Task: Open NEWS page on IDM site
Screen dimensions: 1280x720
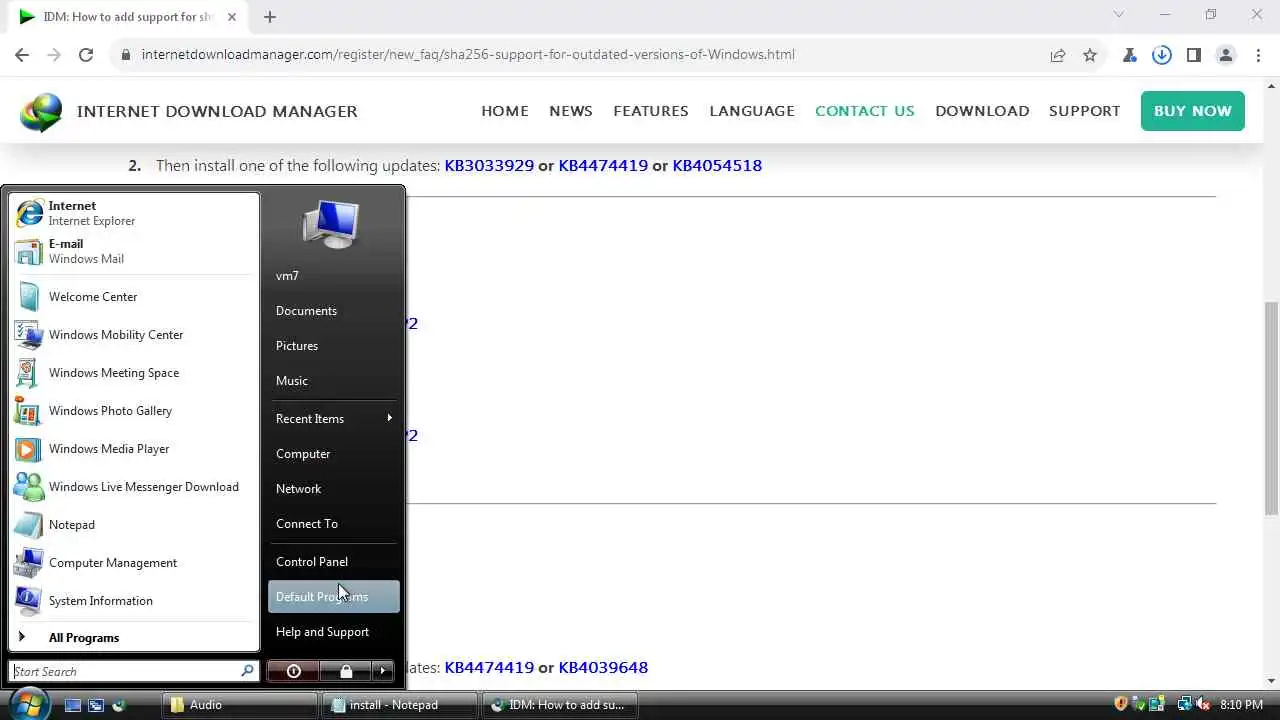Action: coord(571,111)
